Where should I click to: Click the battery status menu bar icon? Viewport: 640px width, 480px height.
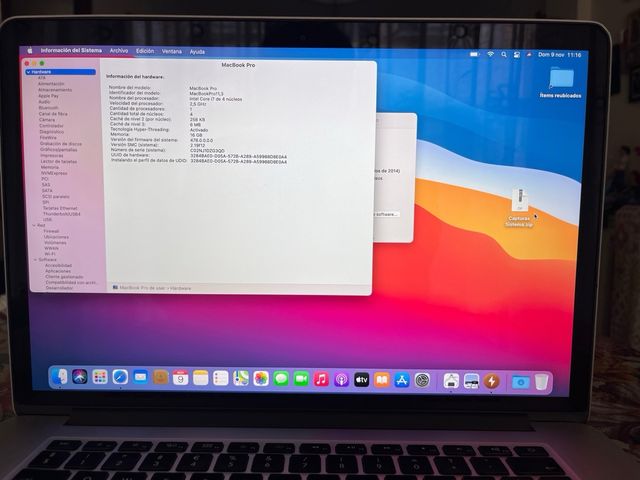point(475,54)
